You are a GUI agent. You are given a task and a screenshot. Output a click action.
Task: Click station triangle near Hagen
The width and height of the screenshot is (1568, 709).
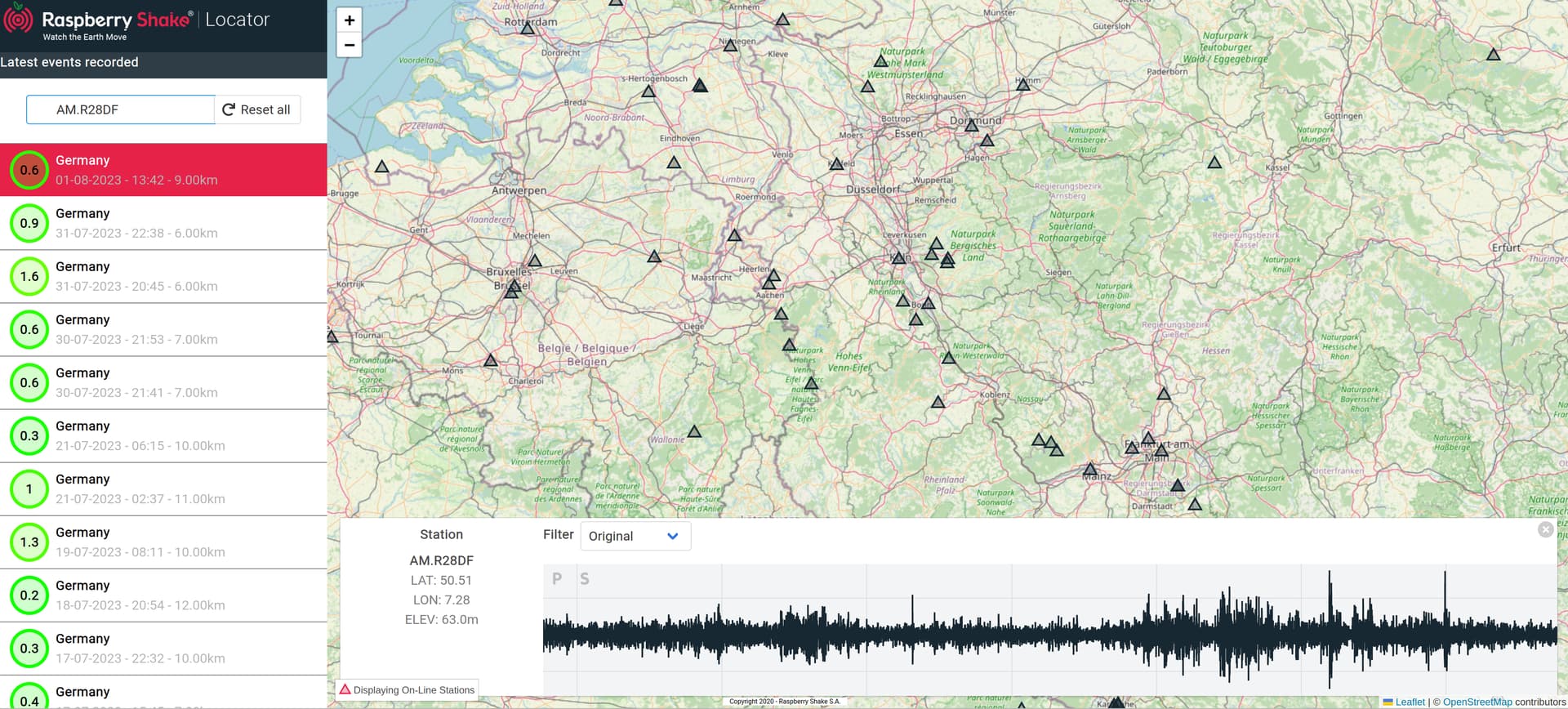987,140
